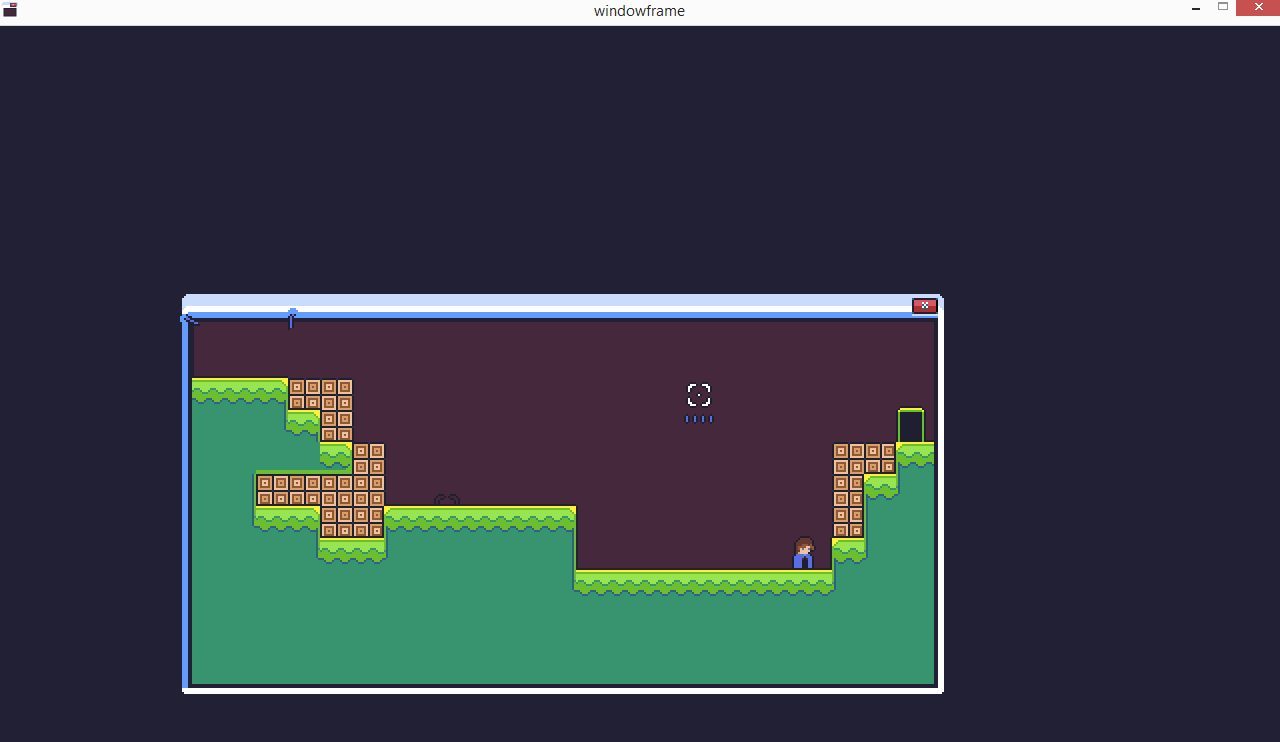
Task: Click the white dashed crosshair reticle
Action: point(699,395)
